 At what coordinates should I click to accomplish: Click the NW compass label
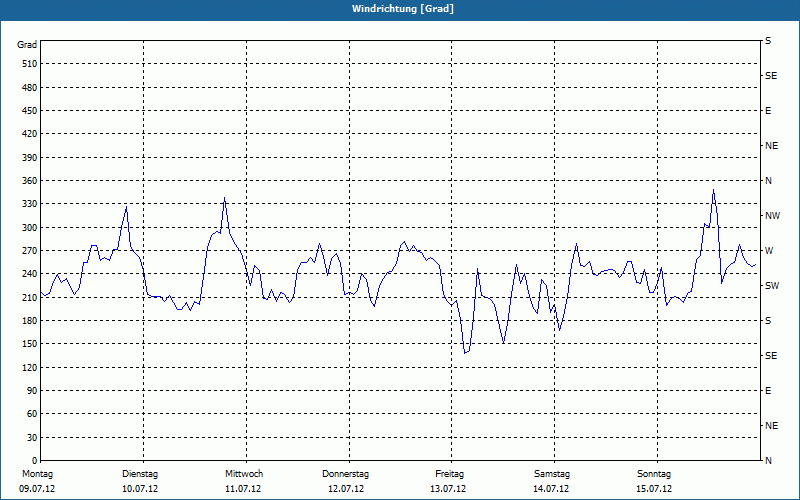click(x=772, y=216)
